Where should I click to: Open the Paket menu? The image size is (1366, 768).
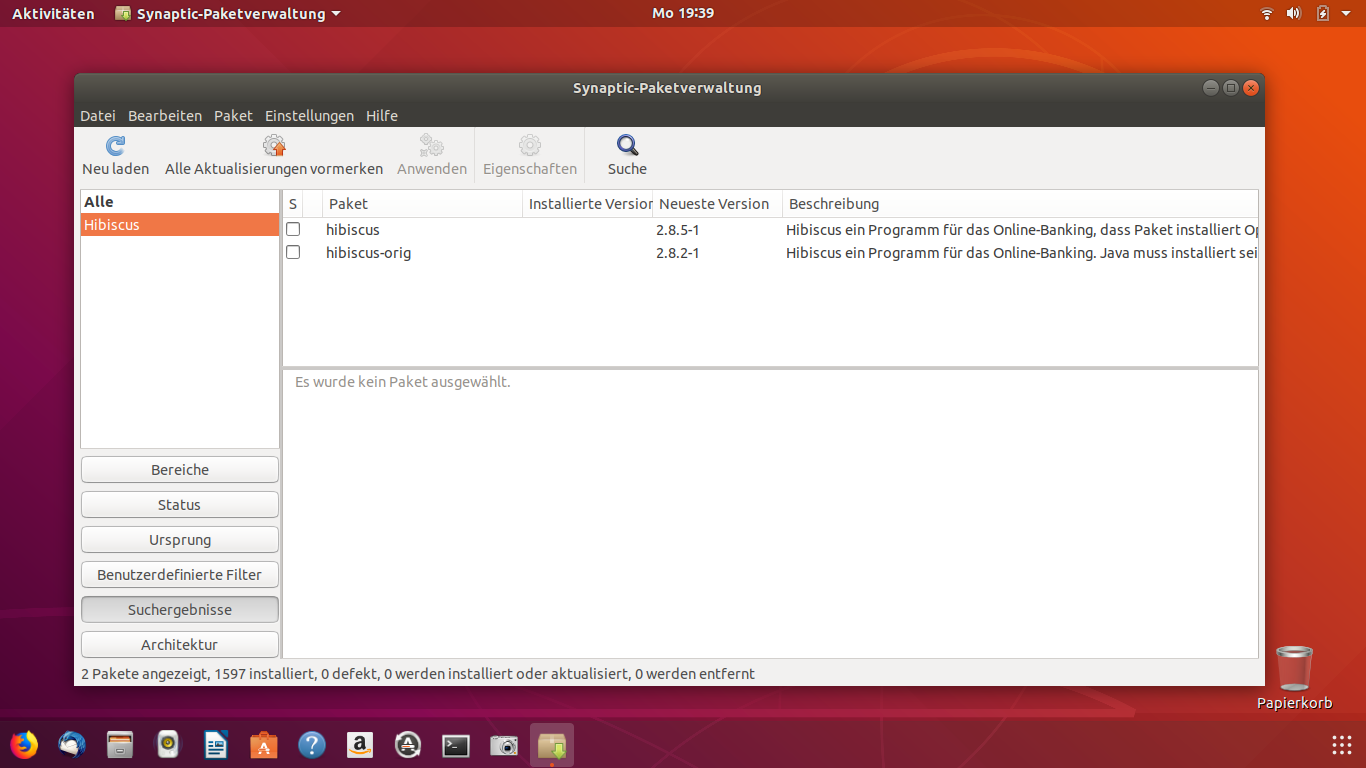(x=233, y=116)
